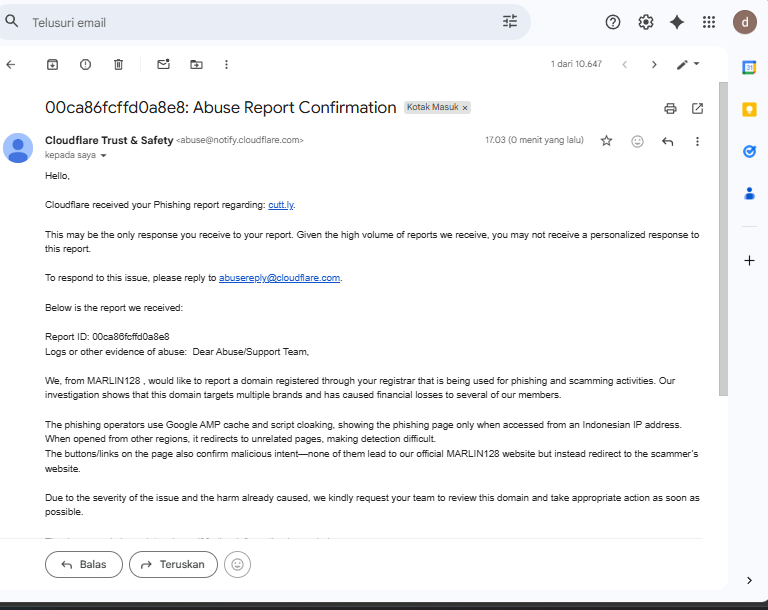Screen dimensions: 768x610
Task: Report this email as spam
Action: 85,64
